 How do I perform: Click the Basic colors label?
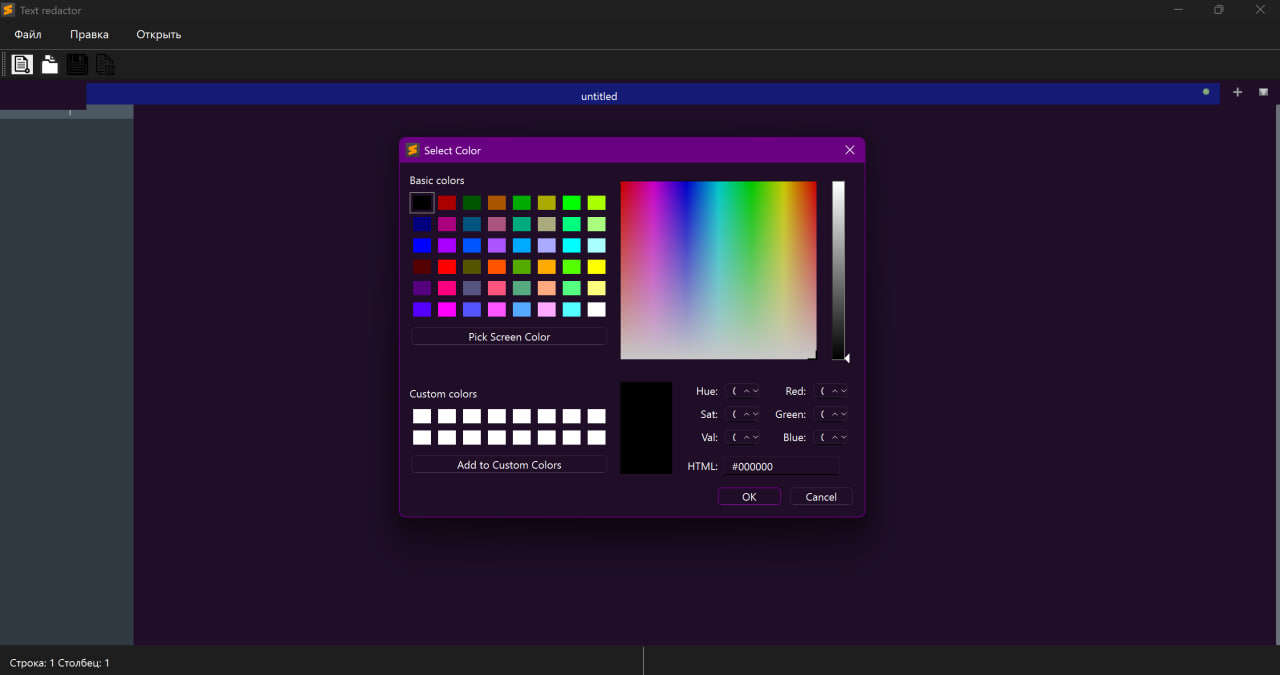point(437,181)
